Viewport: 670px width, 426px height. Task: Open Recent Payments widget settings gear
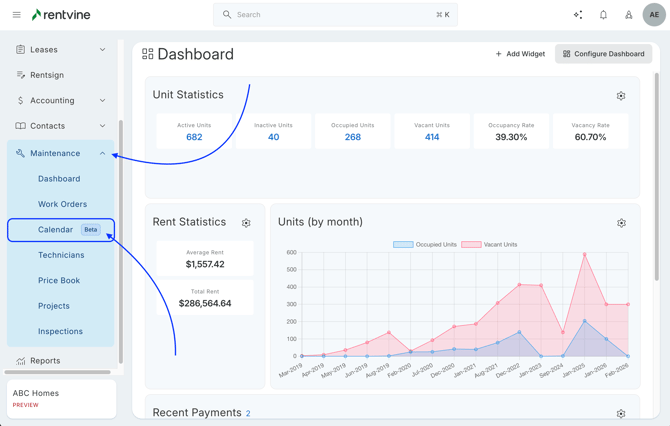(621, 413)
